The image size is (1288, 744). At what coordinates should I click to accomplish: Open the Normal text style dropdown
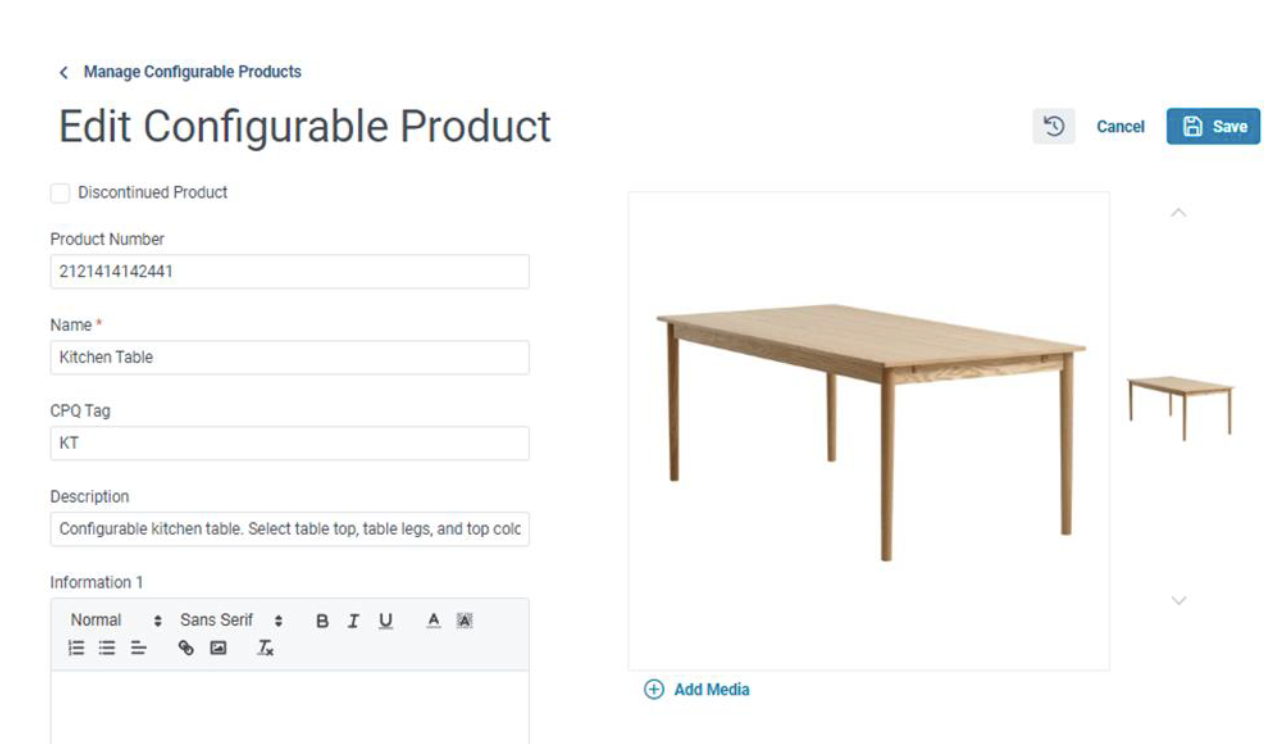(116, 620)
